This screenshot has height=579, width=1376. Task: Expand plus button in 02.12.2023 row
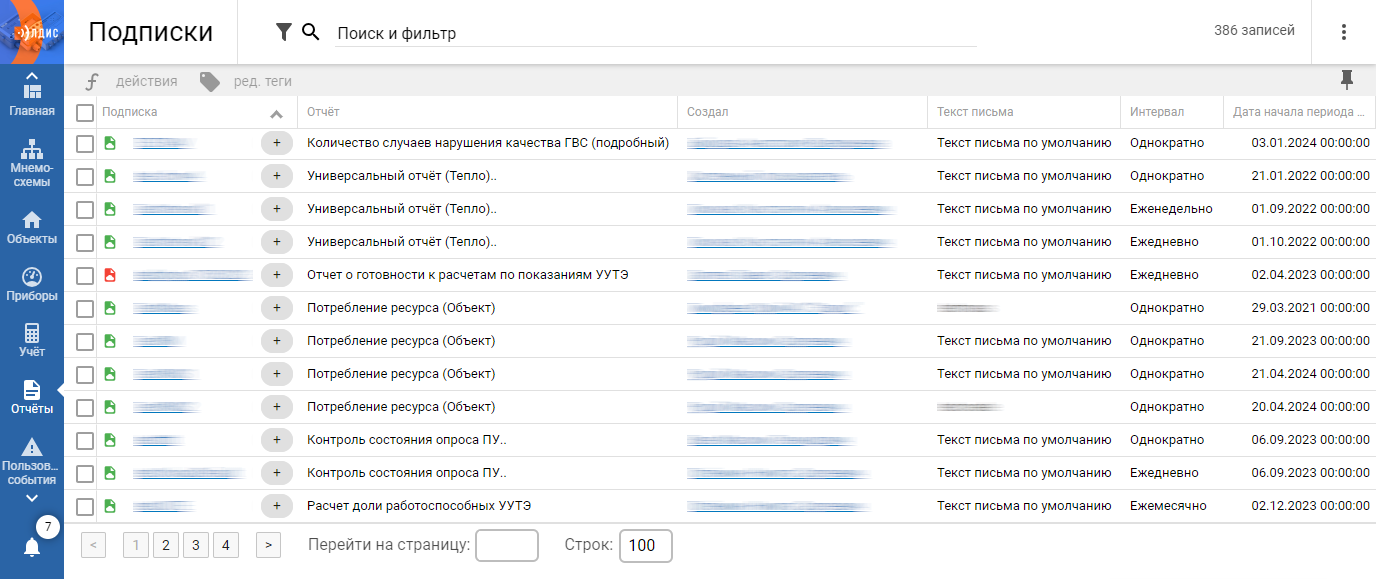pos(277,506)
